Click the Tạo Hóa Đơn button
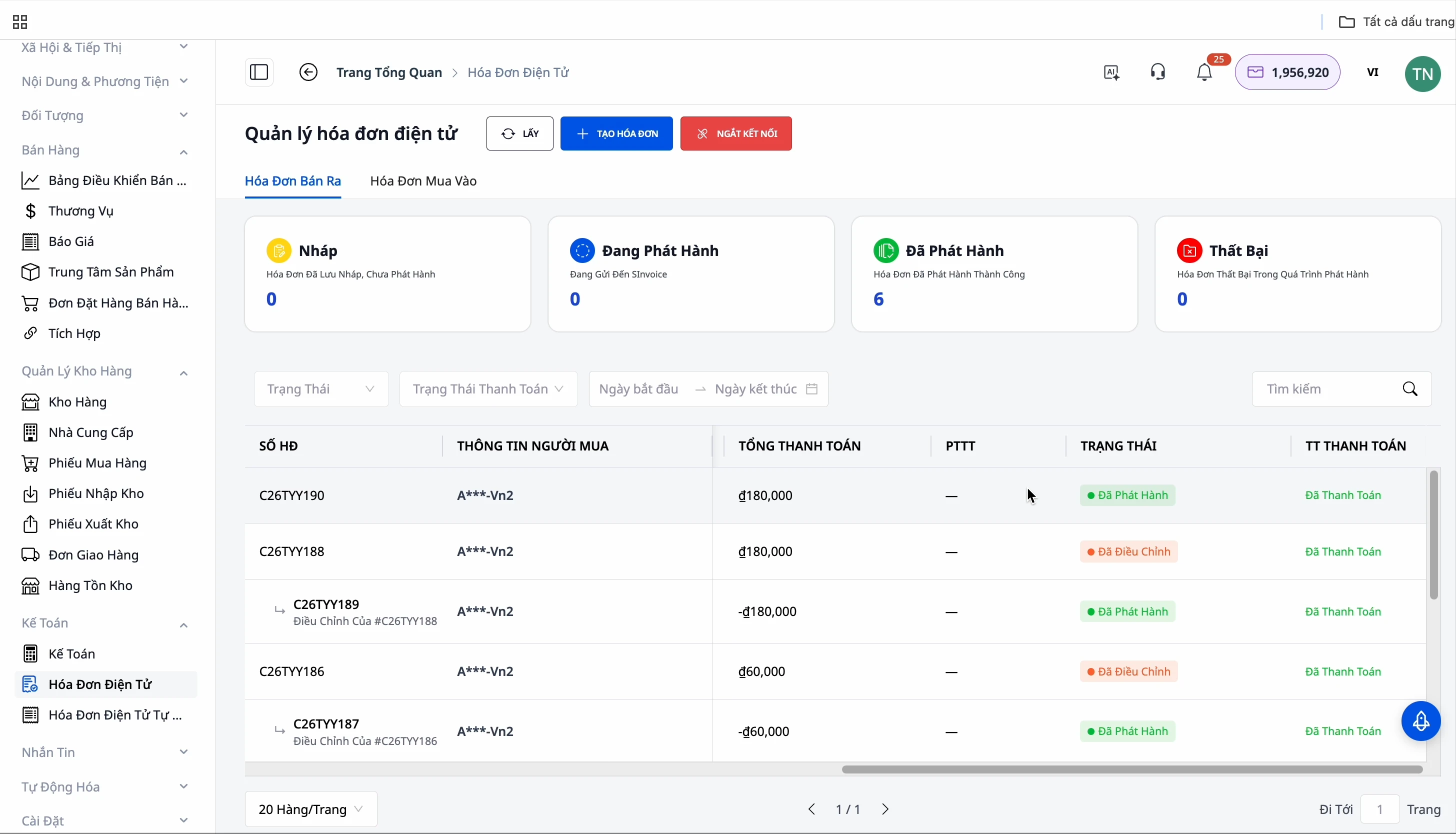Image resolution: width=1456 pixels, height=834 pixels. click(616, 134)
